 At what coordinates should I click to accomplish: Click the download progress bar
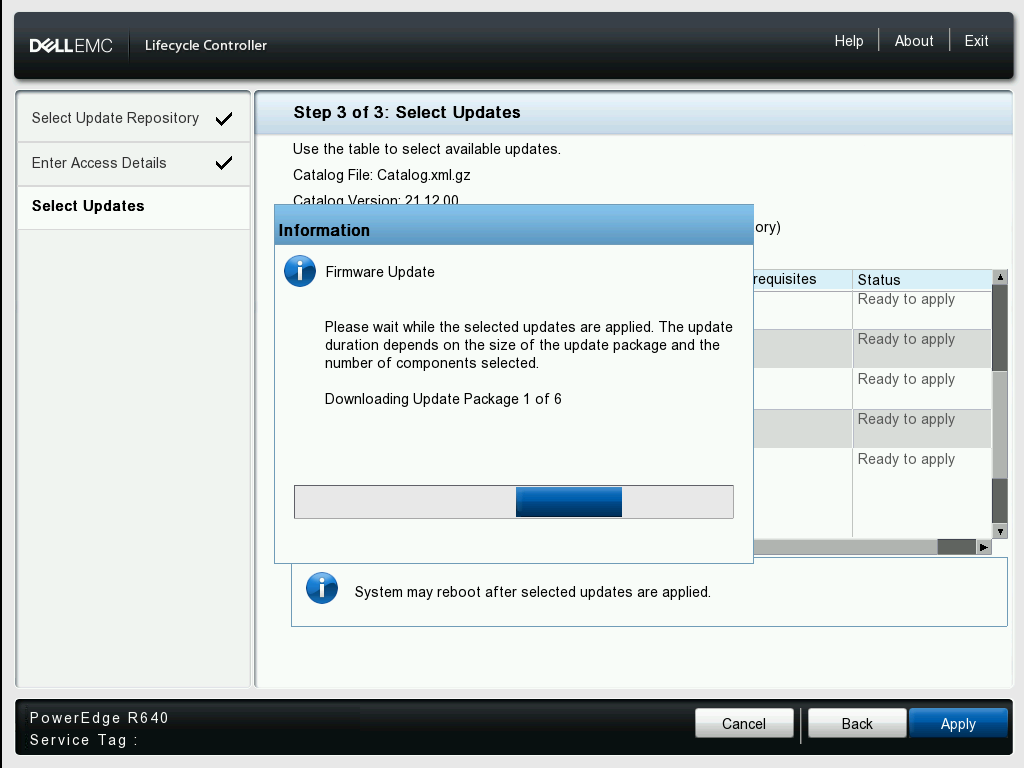point(513,501)
